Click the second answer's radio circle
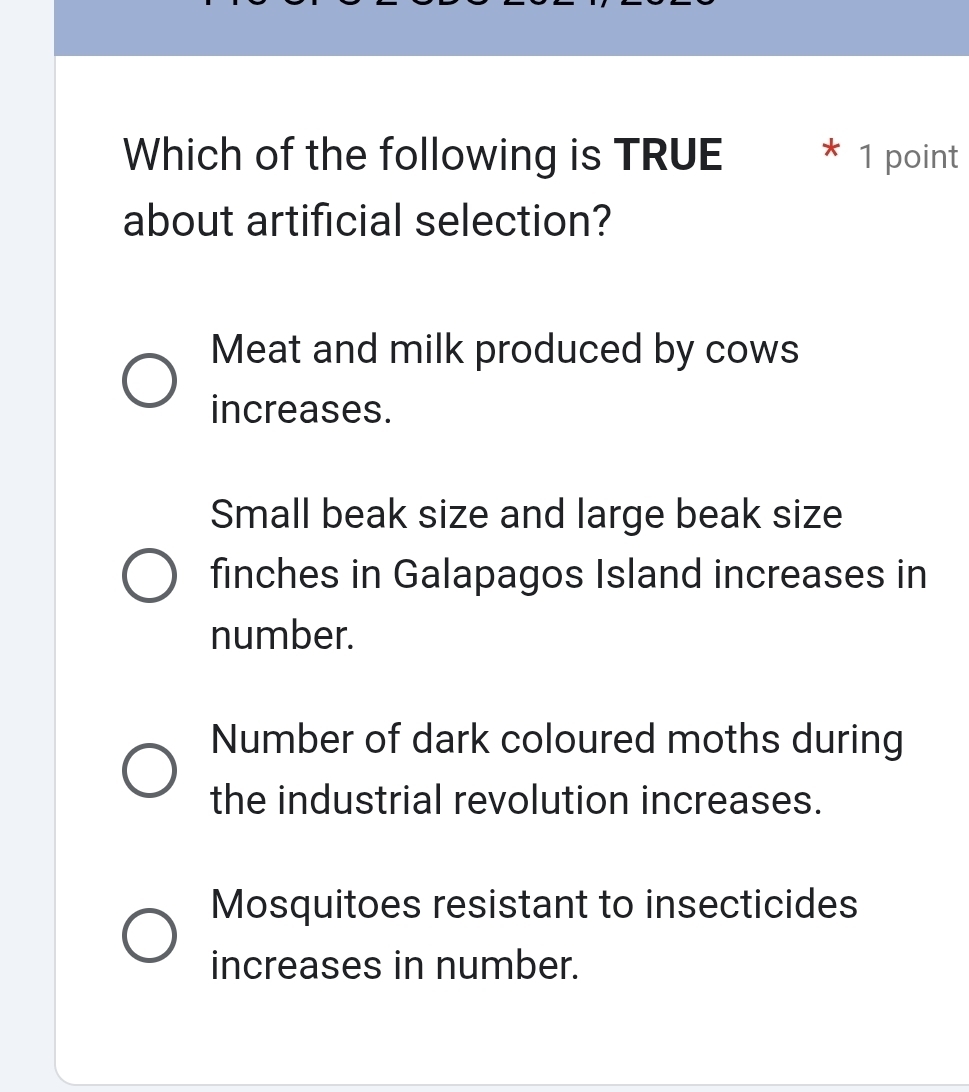The width and height of the screenshot is (969, 1092). (x=149, y=574)
